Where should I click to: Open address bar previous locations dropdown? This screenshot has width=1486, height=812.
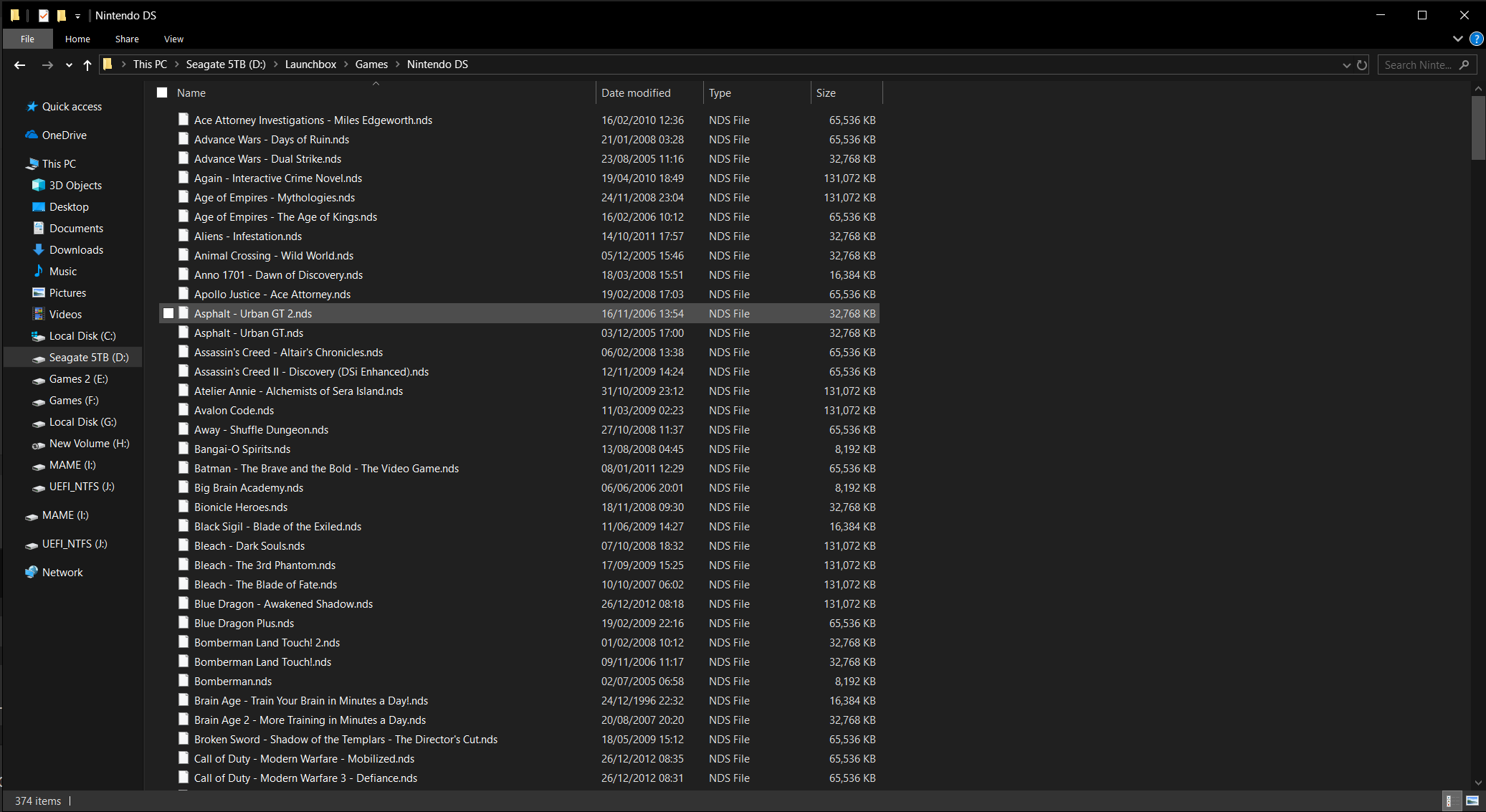point(1346,65)
